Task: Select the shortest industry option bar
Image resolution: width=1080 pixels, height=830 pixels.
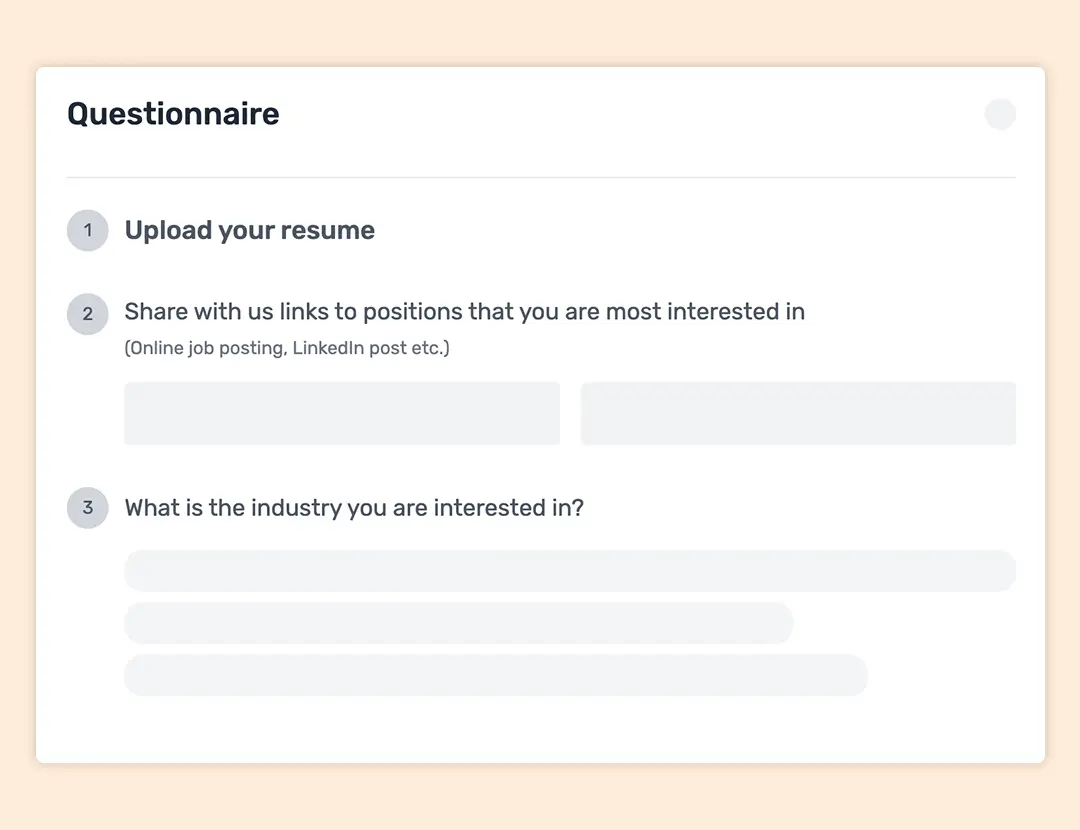Action: [458, 623]
